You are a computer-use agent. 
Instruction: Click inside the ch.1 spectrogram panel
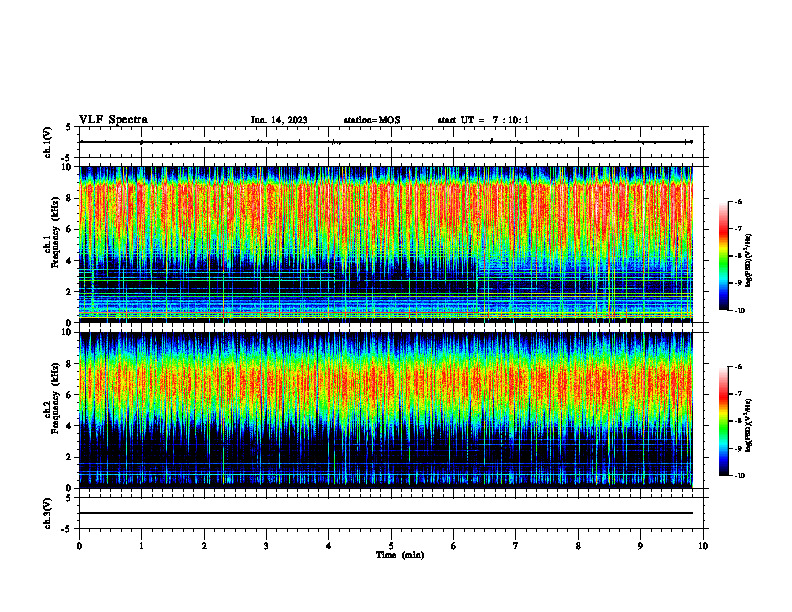386,244
